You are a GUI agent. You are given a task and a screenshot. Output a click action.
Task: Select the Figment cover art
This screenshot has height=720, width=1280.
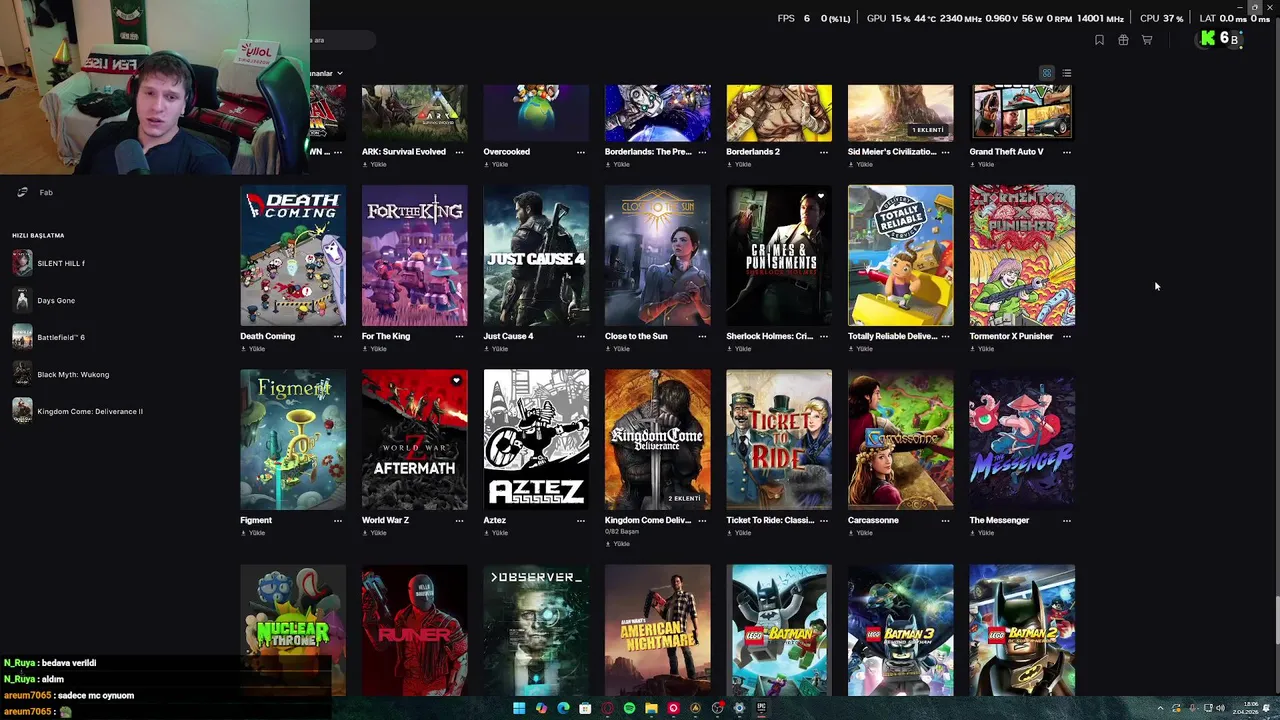(293, 440)
